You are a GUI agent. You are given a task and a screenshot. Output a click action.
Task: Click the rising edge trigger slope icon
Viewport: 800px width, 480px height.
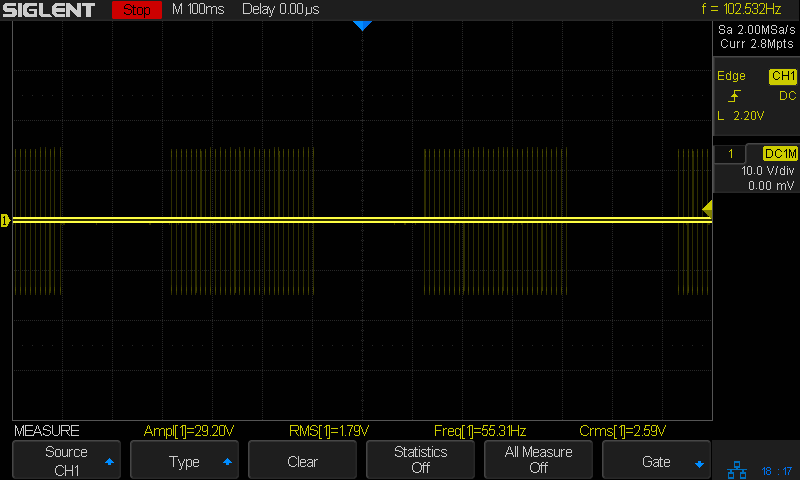click(735, 96)
